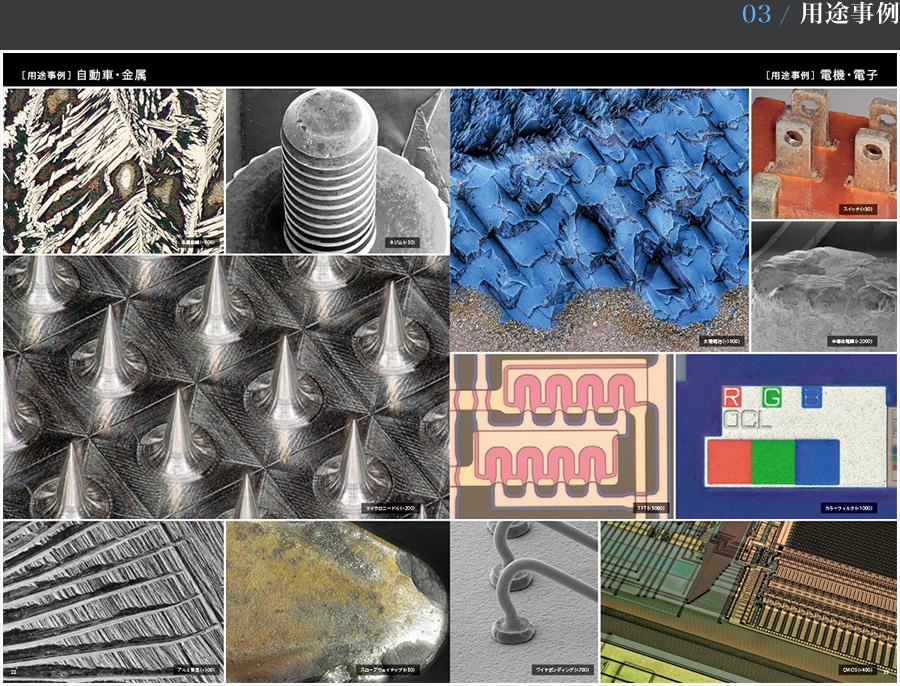900x686 pixels.
Task: Click the throwaway tip photo
Action: click(x=336, y=599)
